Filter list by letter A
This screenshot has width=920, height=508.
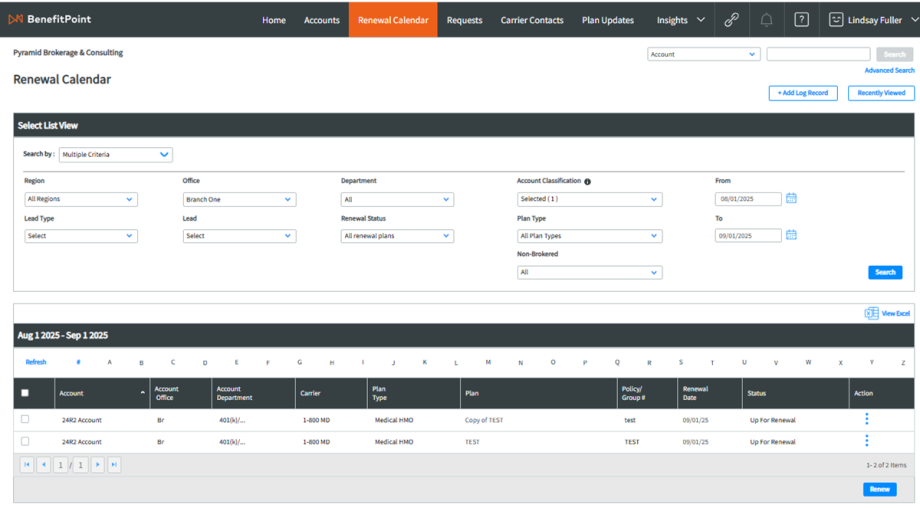pos(110,362)
